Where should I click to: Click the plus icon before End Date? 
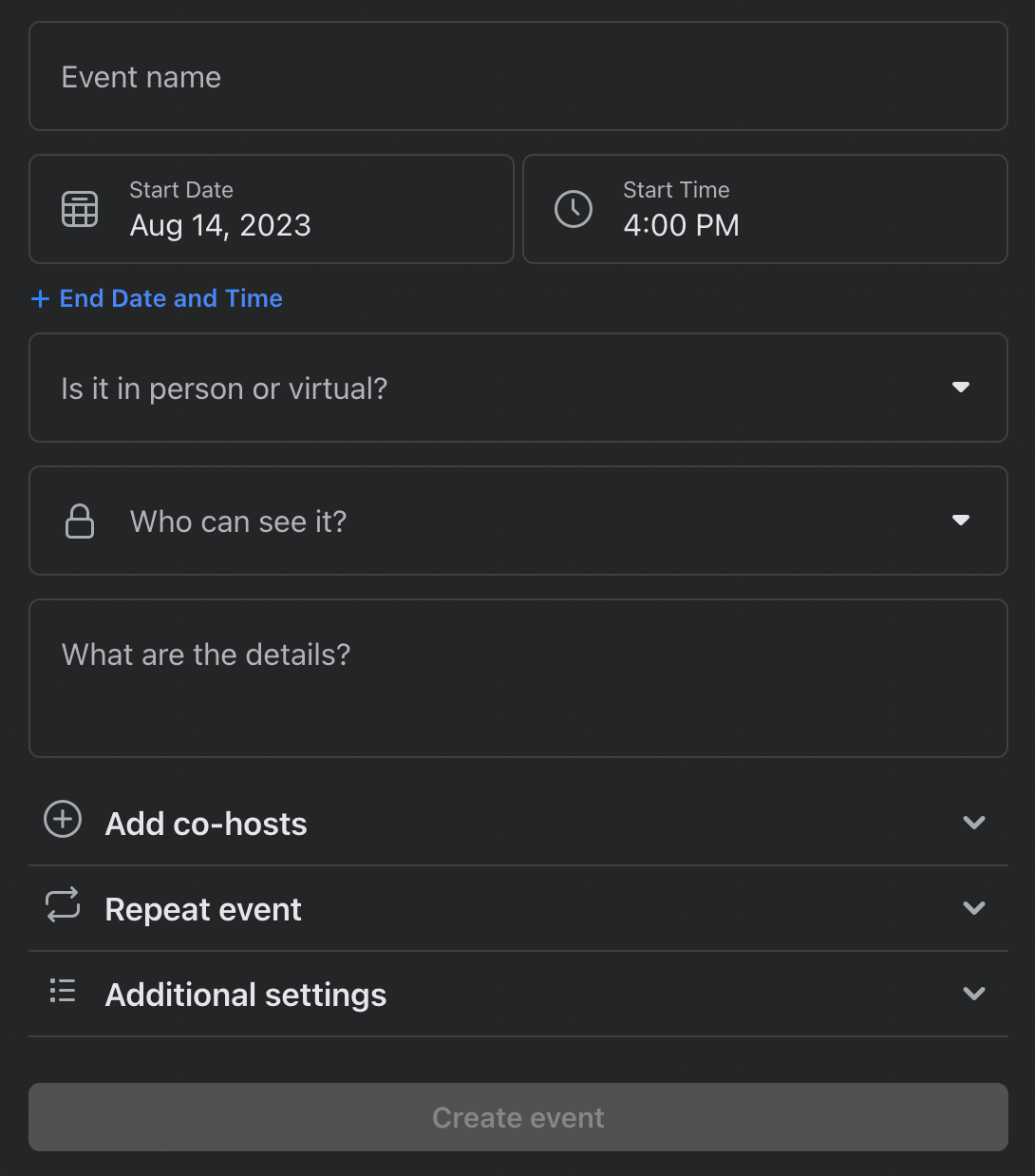pos(40,299)
